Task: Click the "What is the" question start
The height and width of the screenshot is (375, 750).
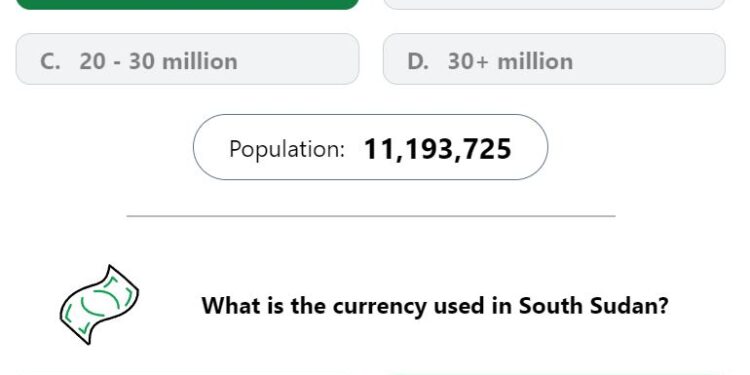Action: pos(258,305)
